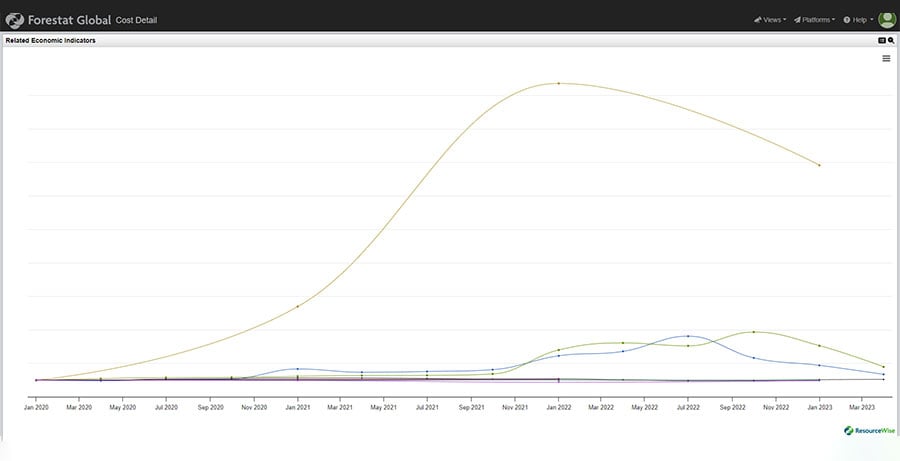Open the chart hamburger context menu
The image size is (900, 461).
(x=886, y=59)
